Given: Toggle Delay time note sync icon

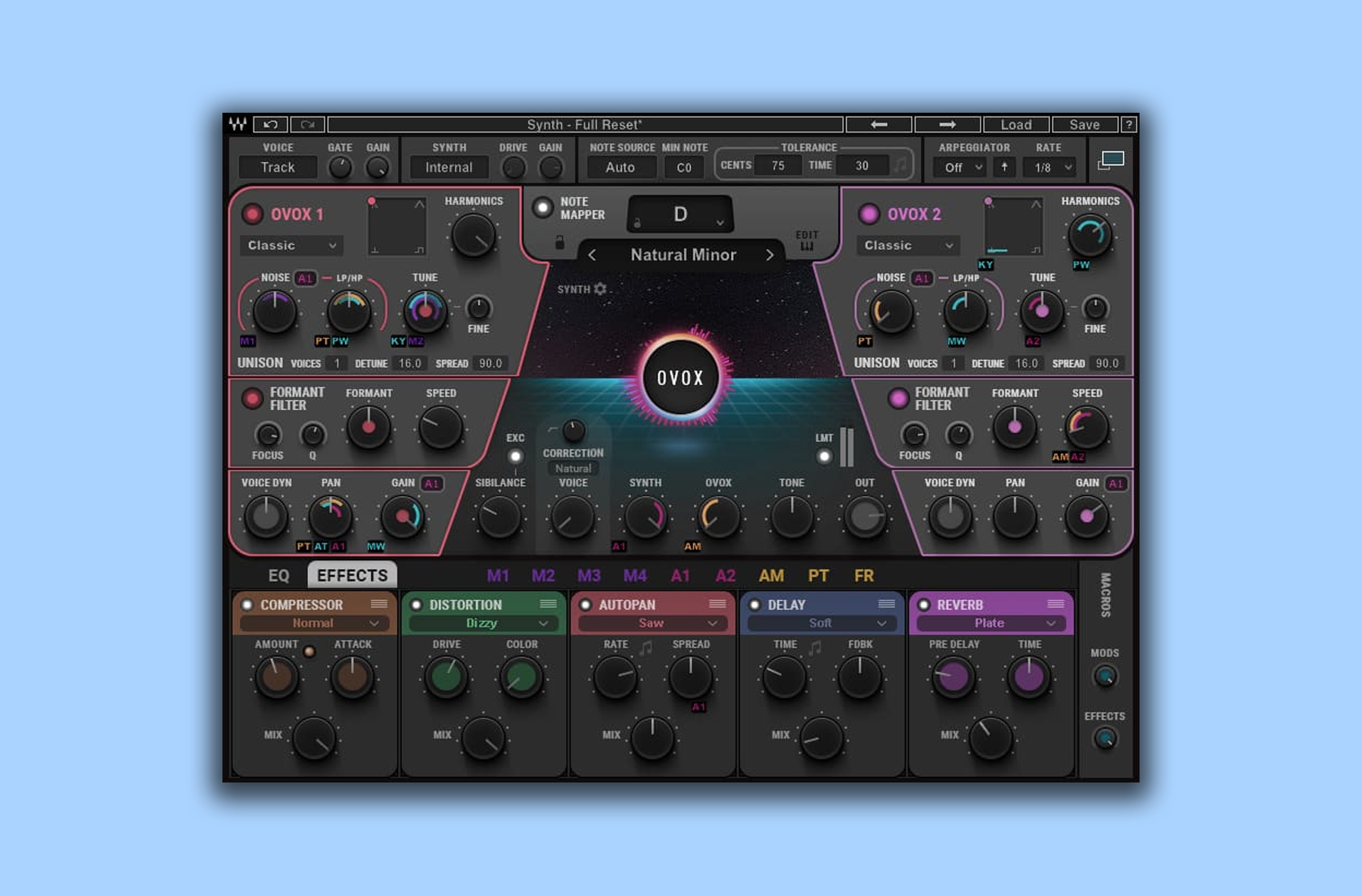Looking at the screenshot, I should point(815,648).
